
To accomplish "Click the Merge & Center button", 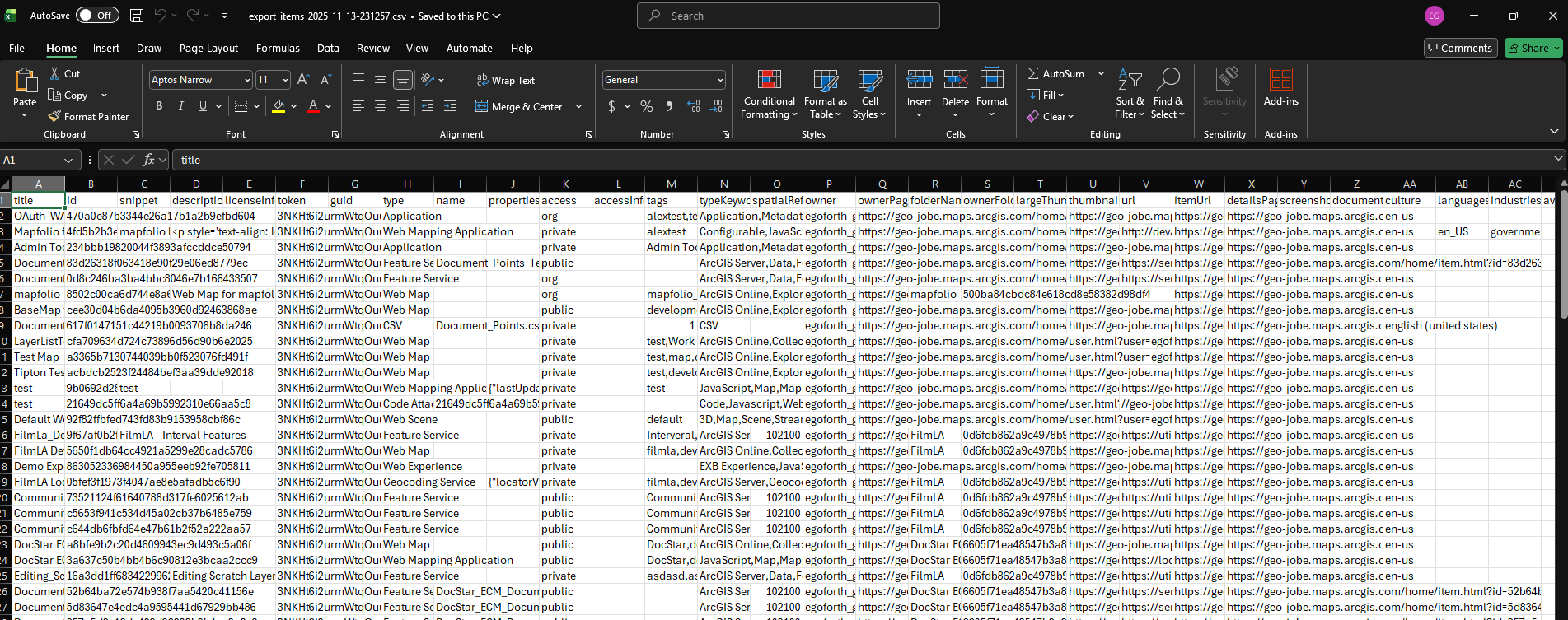I will point(519,107).
